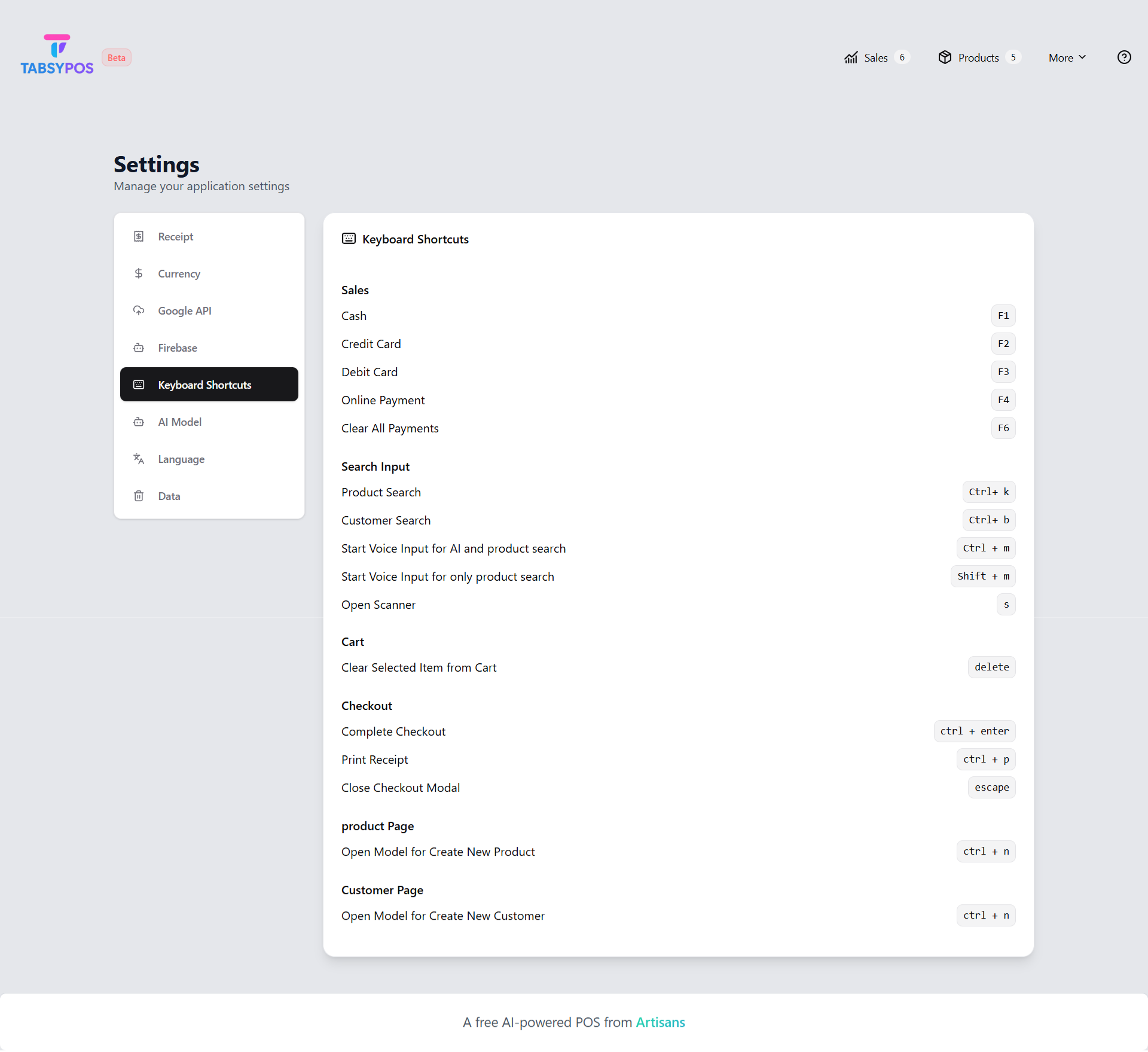The width and height of the screenshot is (1148, 1052).
Task: Open the Products page
Action: [x=979, y=57]
